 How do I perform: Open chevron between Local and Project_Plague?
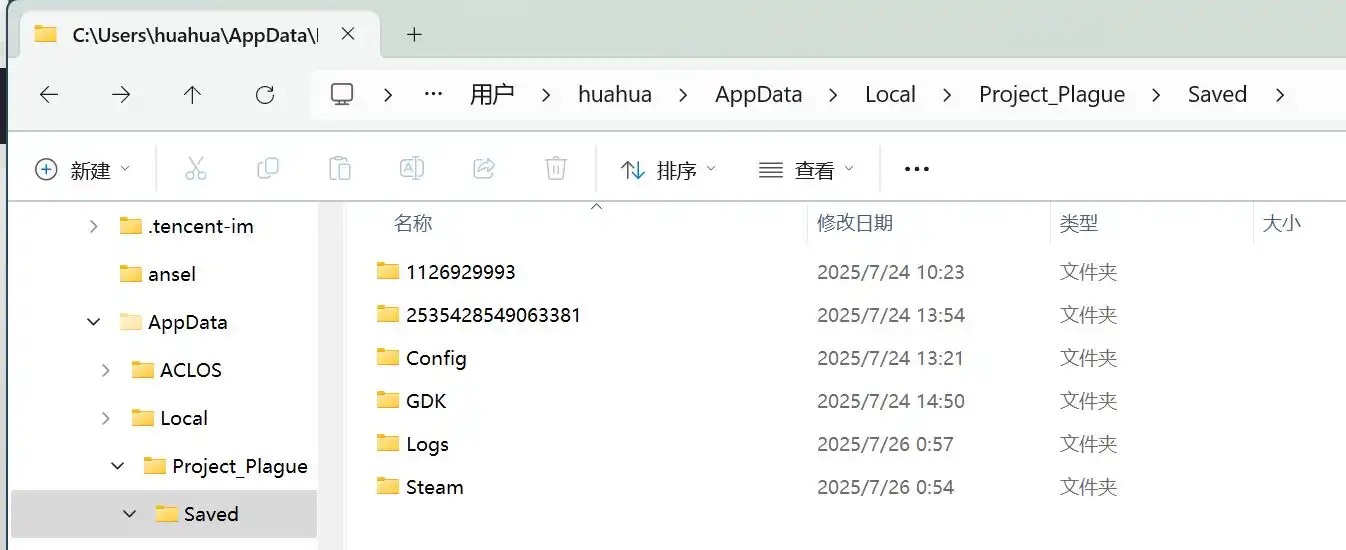point(947,95)
